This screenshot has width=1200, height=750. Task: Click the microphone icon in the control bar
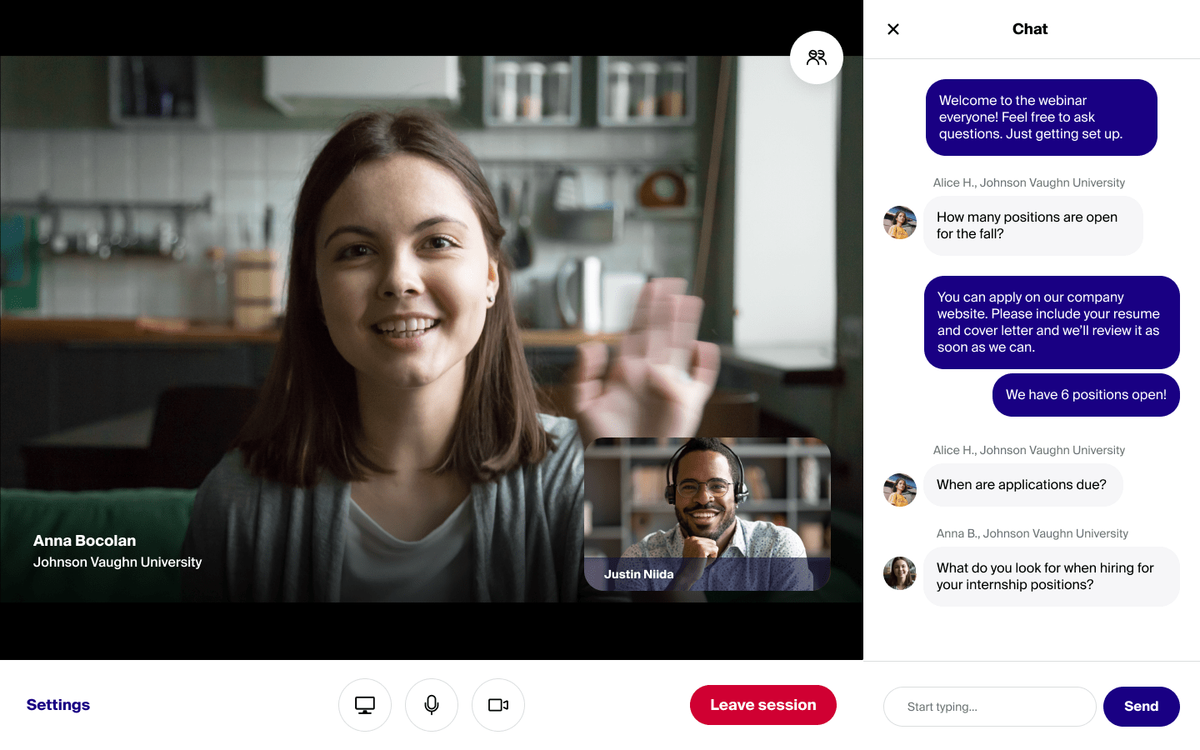(x=431, y=705)
